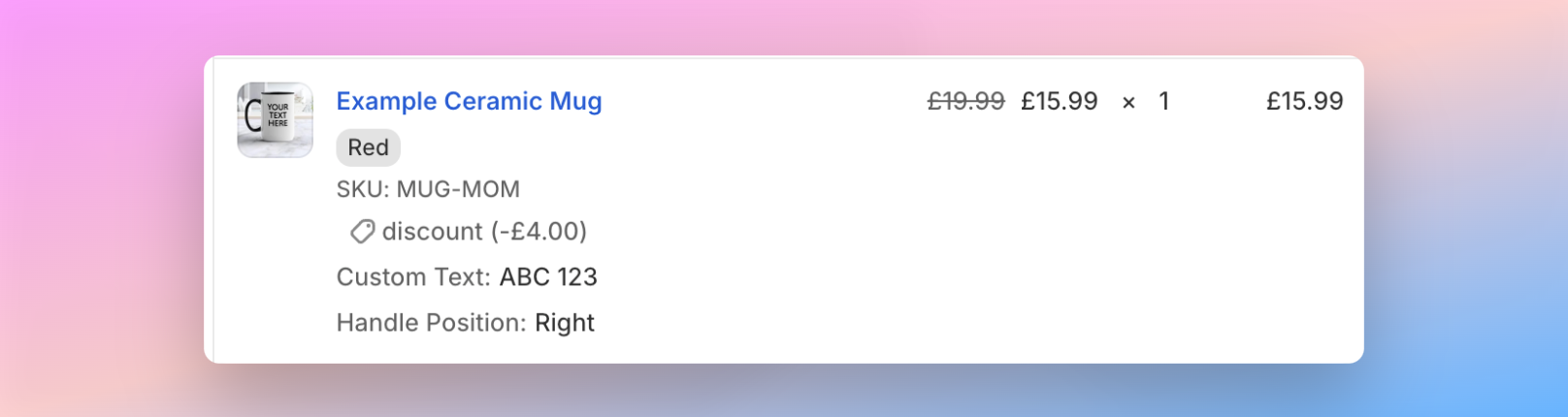Click the discounted £15.99 unit price

(x=1059, y=101)
